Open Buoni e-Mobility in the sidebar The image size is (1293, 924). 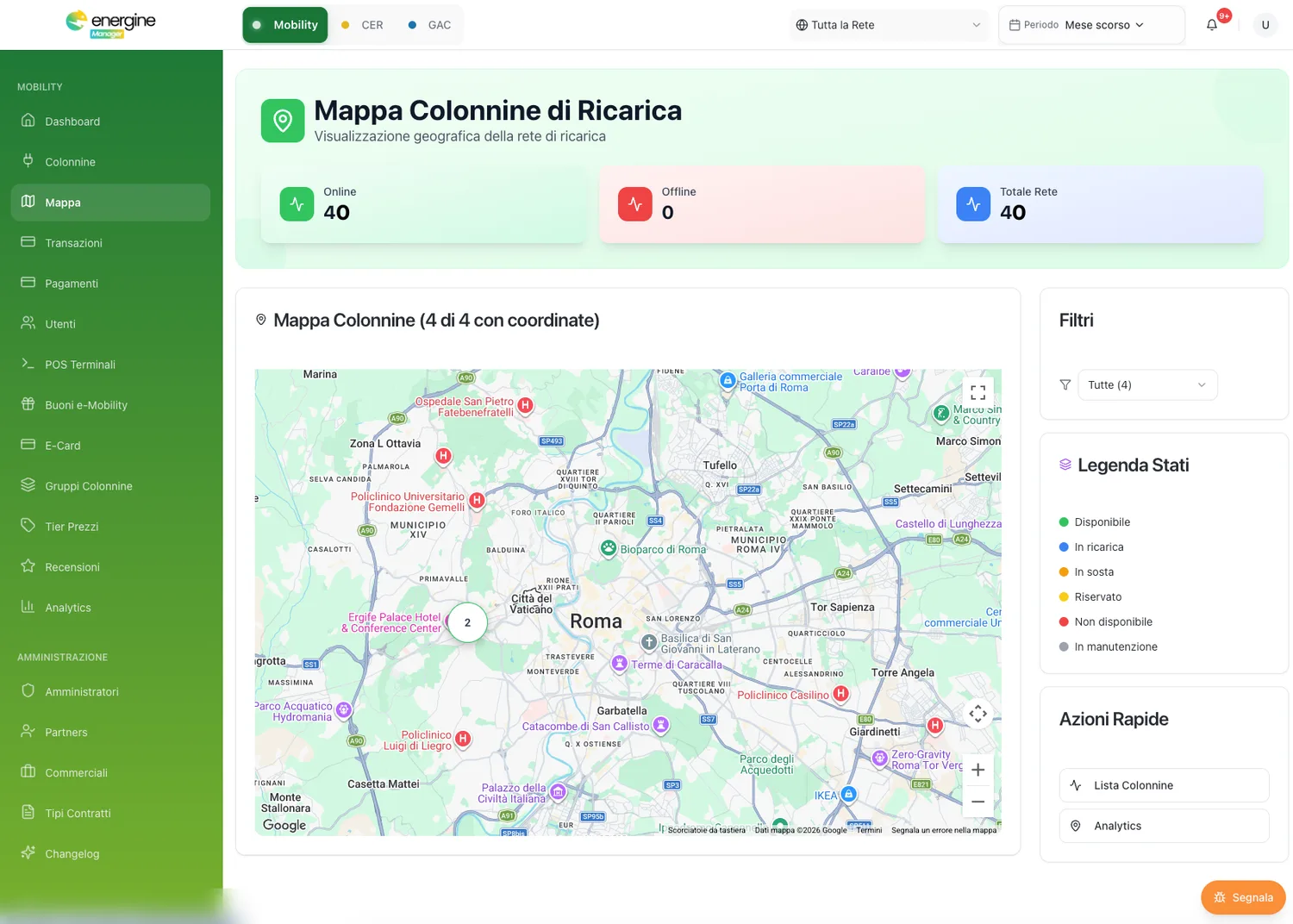pyautogui.click(x=110, y=405)
